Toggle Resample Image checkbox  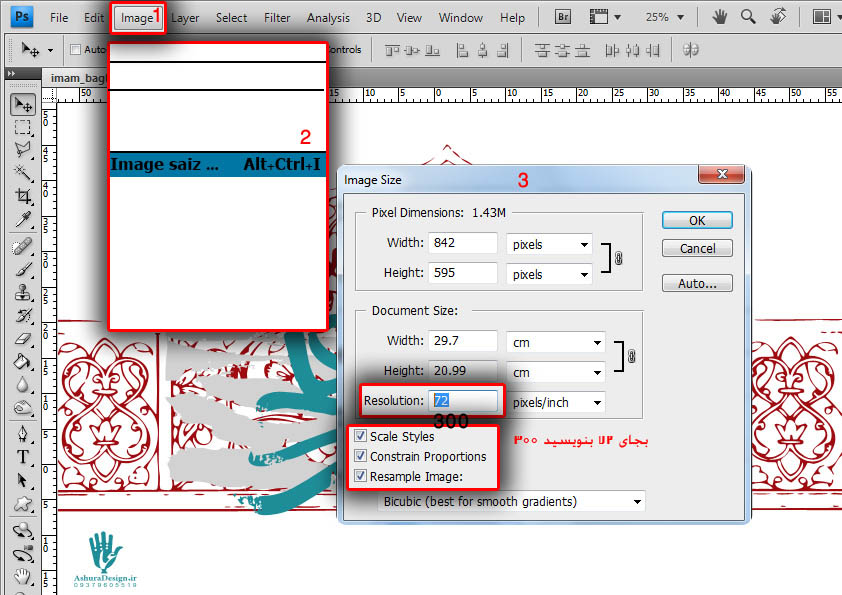pyautogui.click(x=360, y=476)
